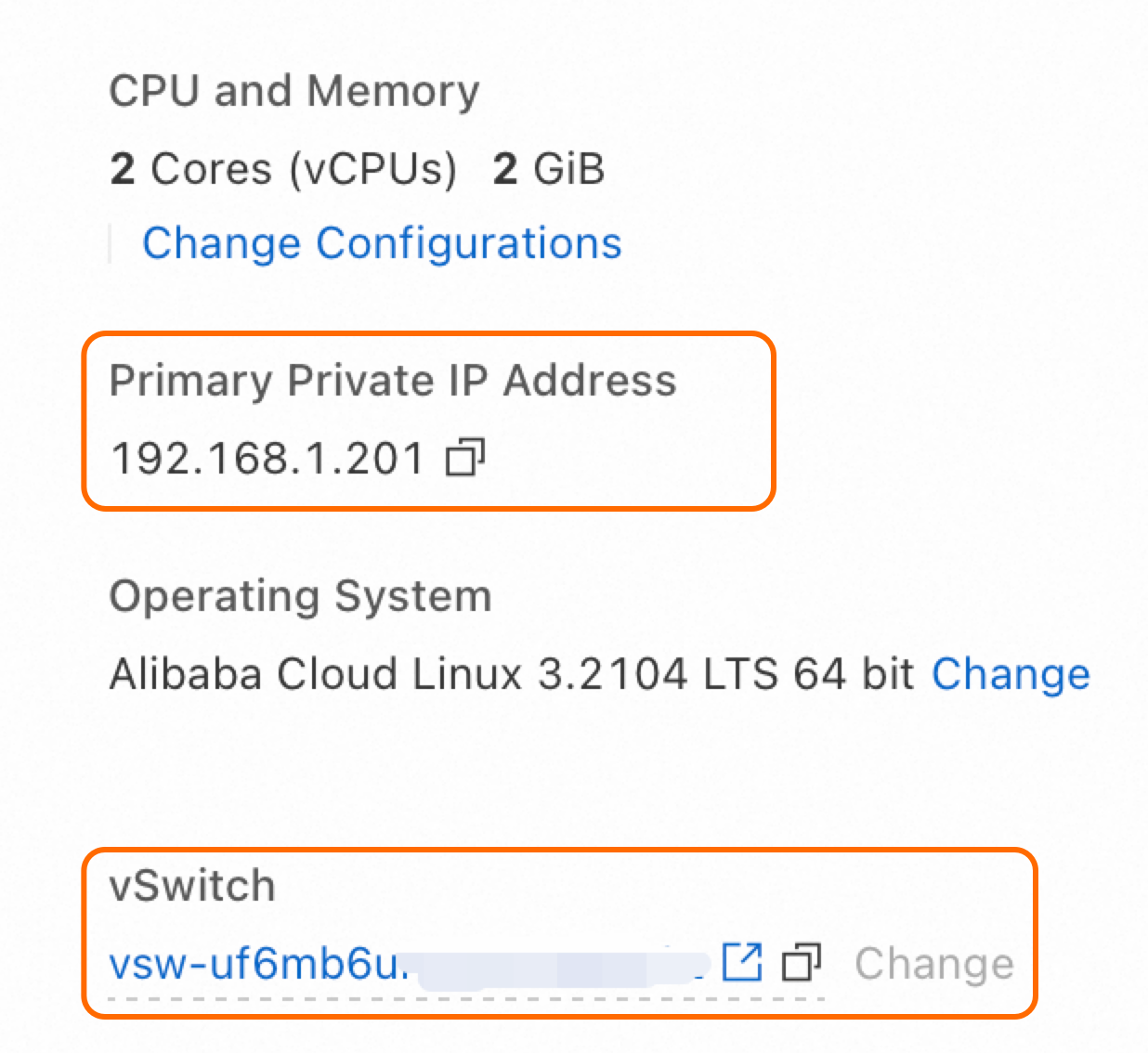Select the 192.168.1.201 IP address text

click(267, 459)
